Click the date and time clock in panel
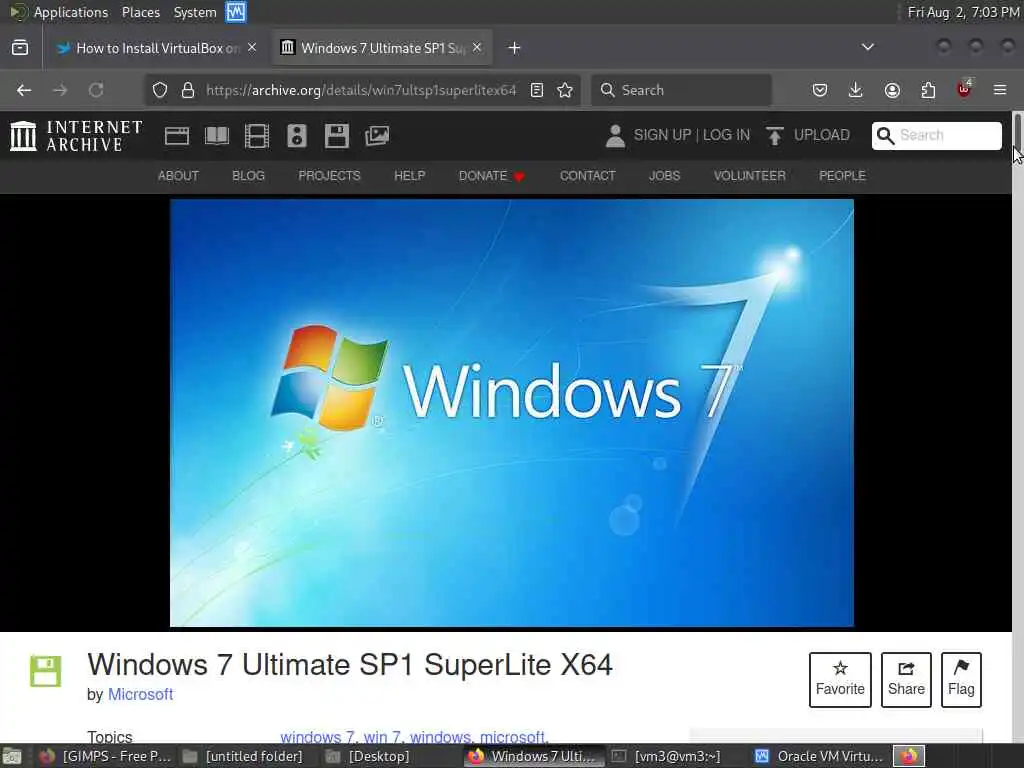This screenshot has height=768, width=1024. point(964,12)
